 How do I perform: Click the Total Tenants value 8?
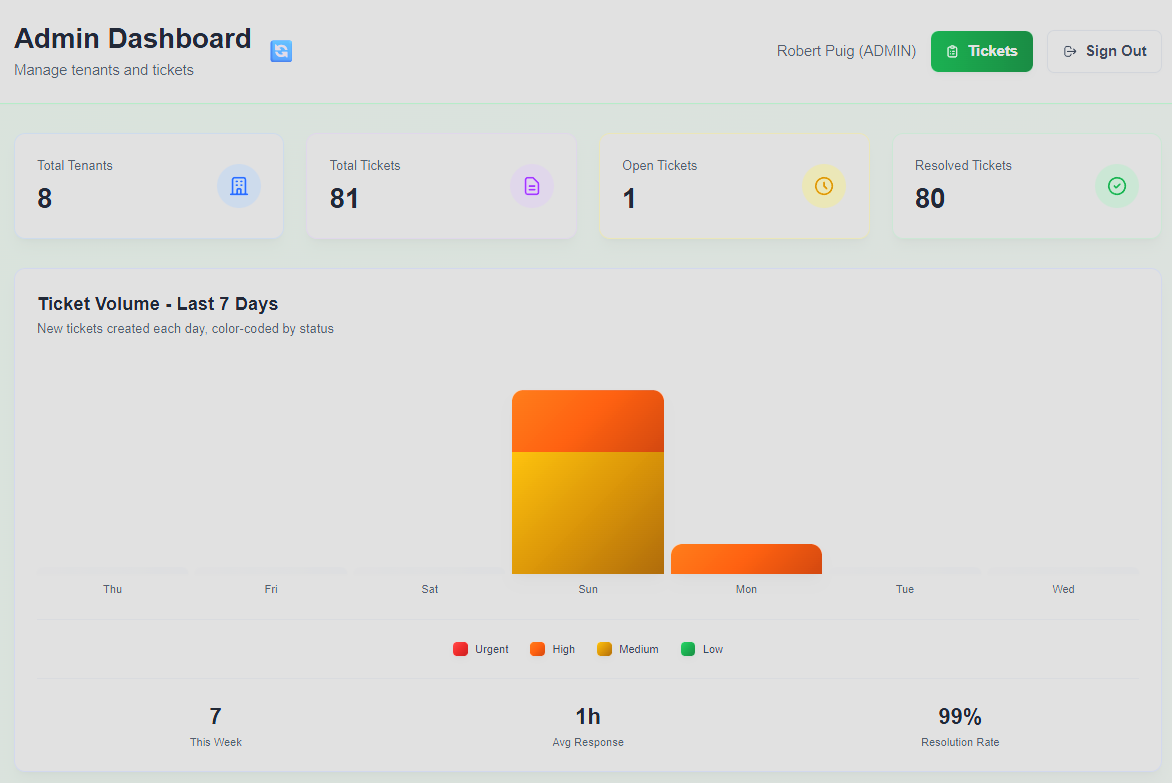click(x=45, y=198)
